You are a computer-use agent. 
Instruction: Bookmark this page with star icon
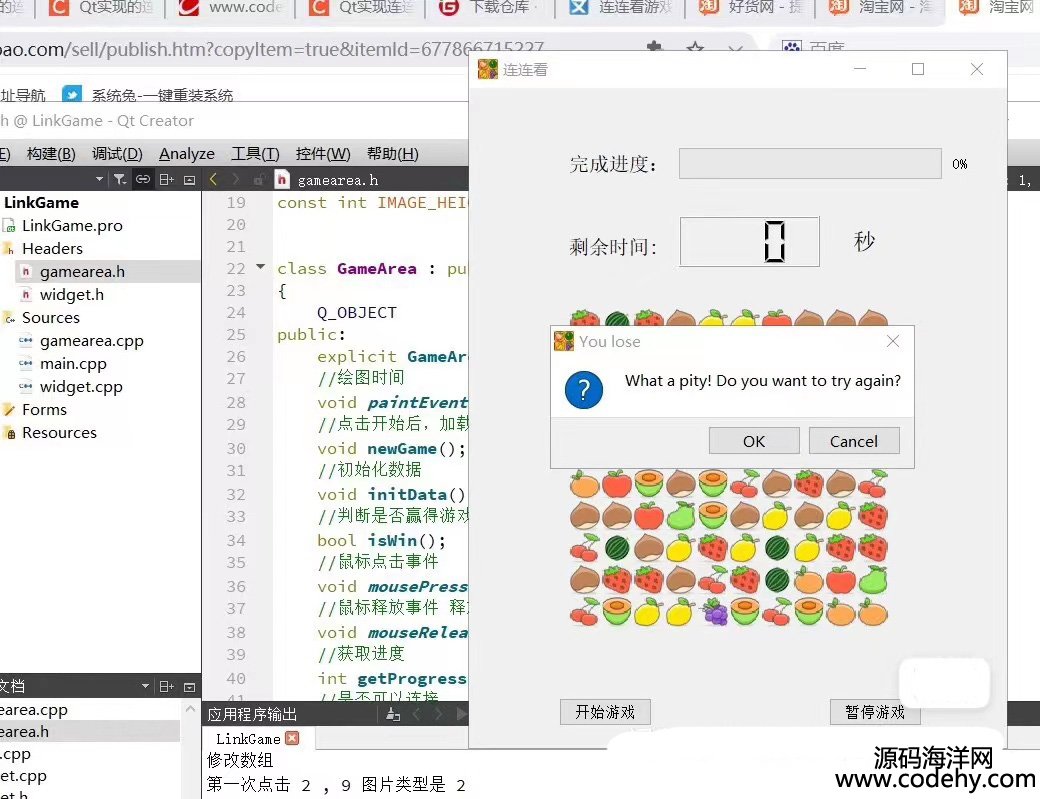(695, 48)
